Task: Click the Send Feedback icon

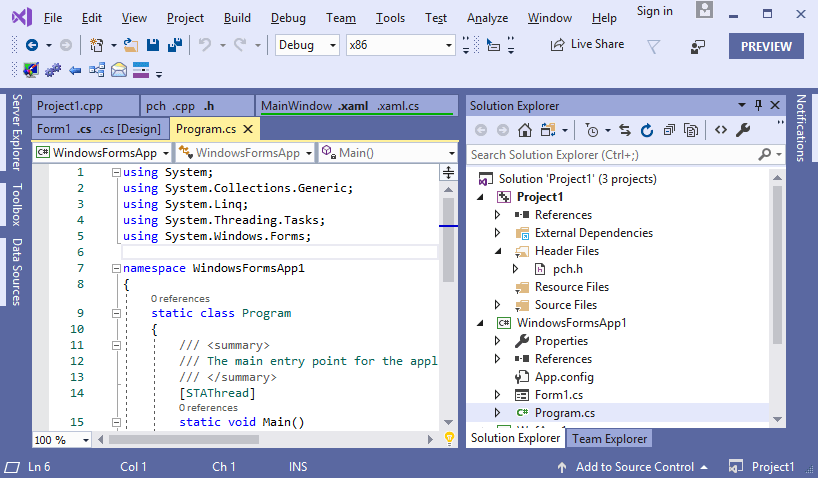Action: click(698, 46)
